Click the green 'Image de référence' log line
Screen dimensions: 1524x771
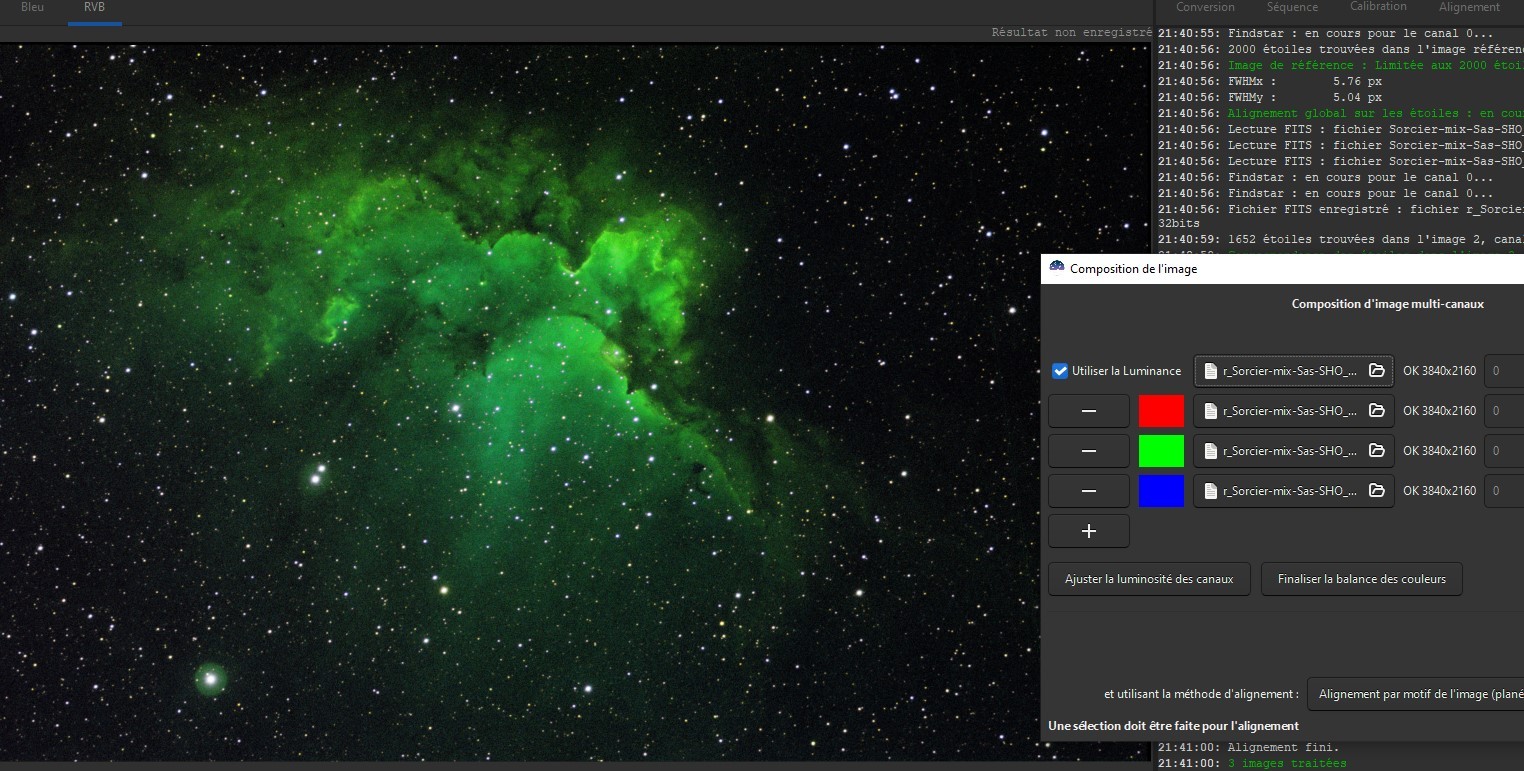click(x=1341, y=65)
